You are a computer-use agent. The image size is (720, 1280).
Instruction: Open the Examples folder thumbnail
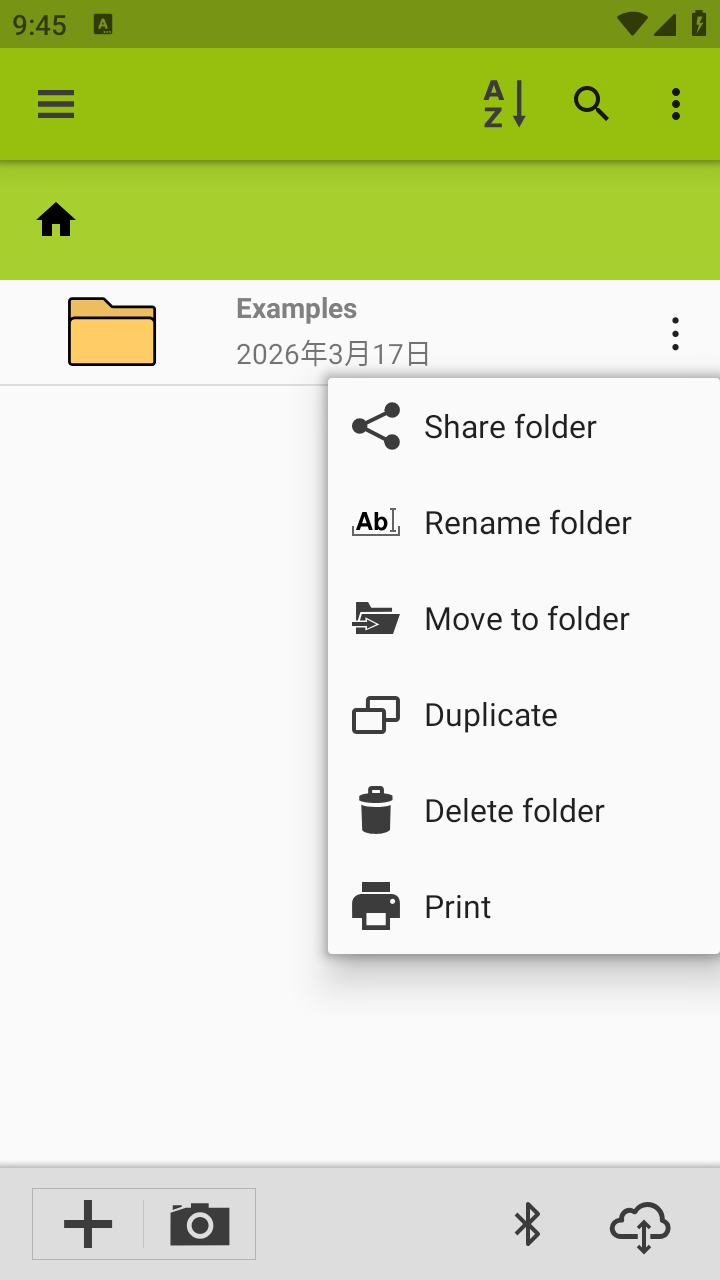[112, 332]
